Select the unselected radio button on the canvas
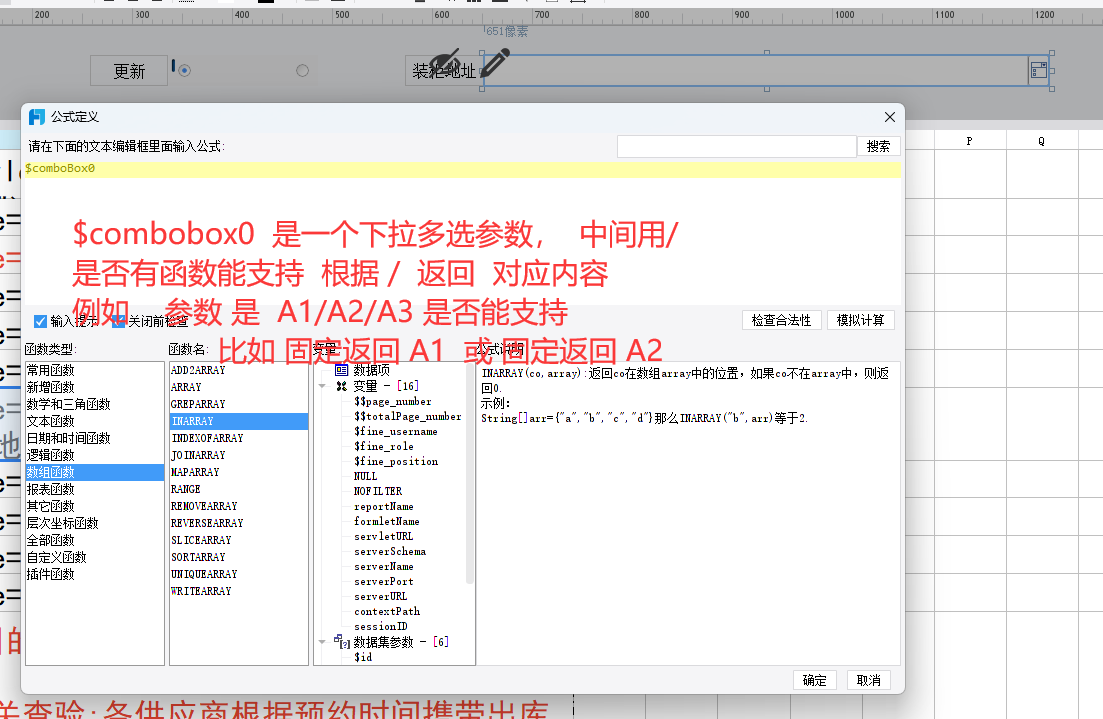The width and height of the screenshot is (1103, 719). pos(303,70)
